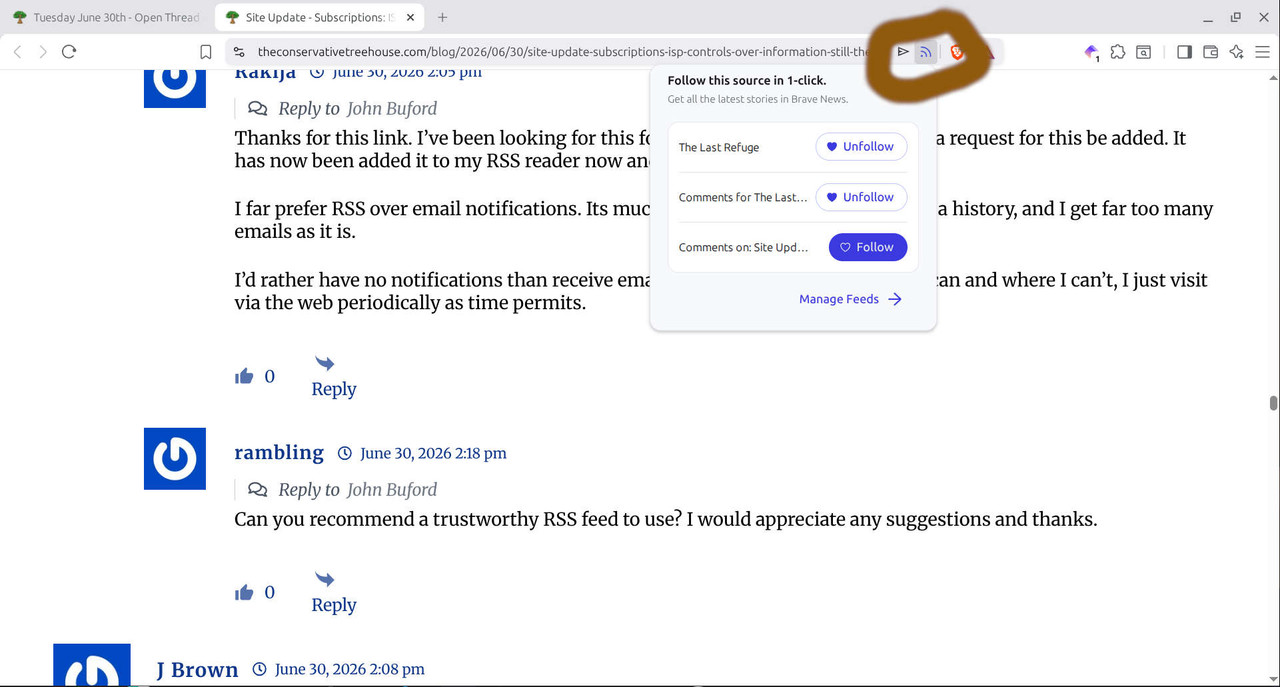Open Leo AI sparkle icon
Screen dimensions: 1280x687
pyautogui.click(x=1236, y=52)
